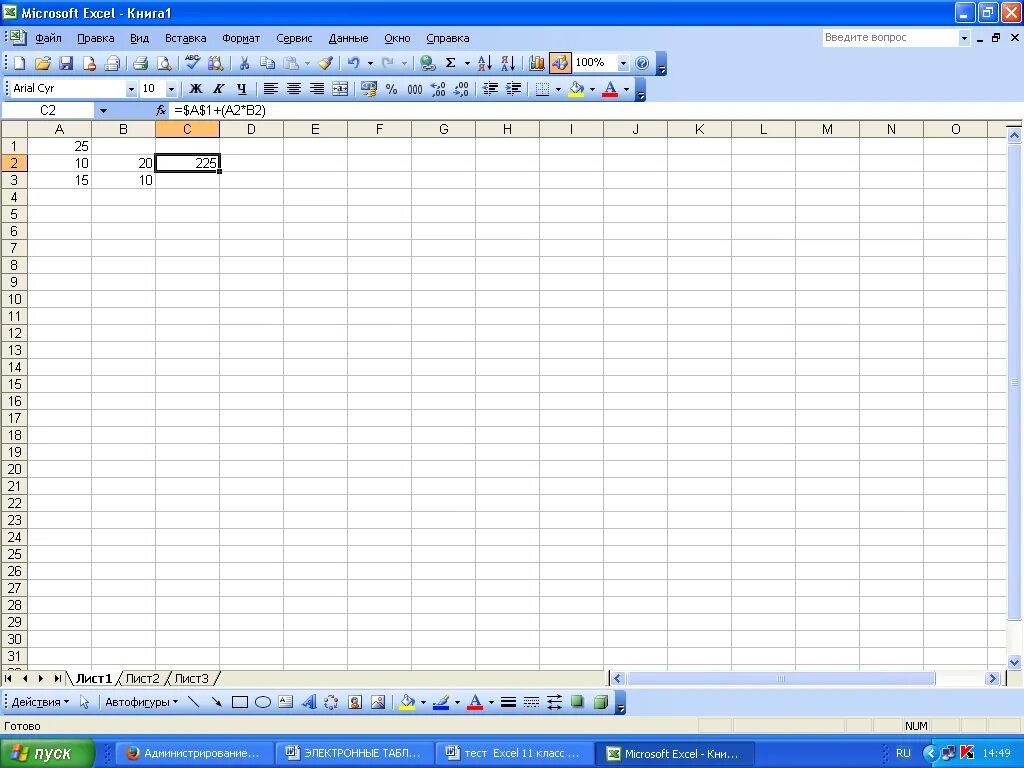The width and height of the screenshot is (1024, 768).
Task: Toggle bold formatting with the Ж button
Action: click(196, 88)
